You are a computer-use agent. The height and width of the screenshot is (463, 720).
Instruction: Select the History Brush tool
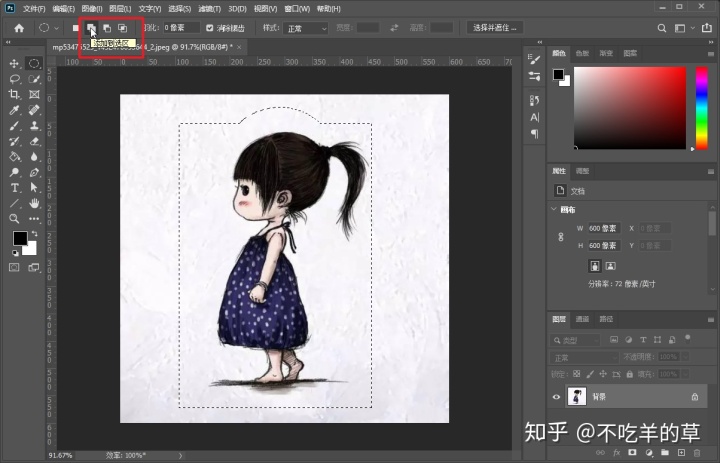(x=14, y=141)
